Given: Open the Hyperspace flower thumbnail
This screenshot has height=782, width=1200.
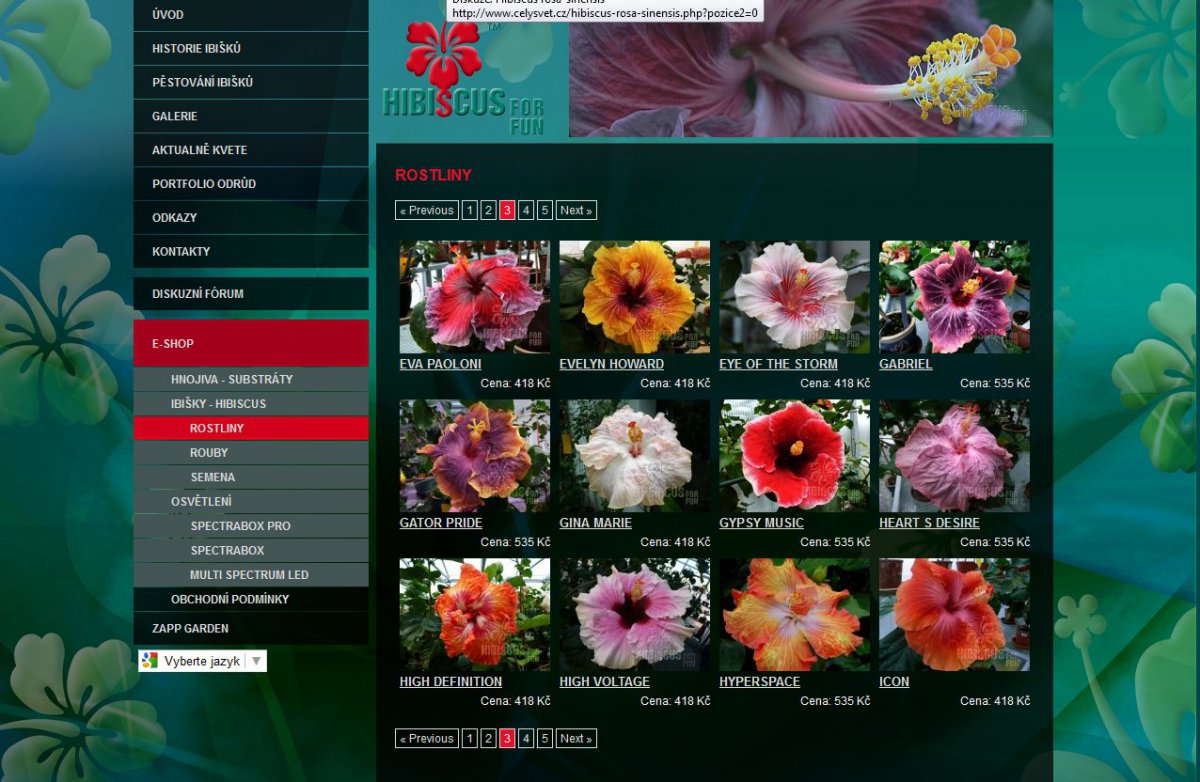Looking at the screenshot, I should point(795,614).
